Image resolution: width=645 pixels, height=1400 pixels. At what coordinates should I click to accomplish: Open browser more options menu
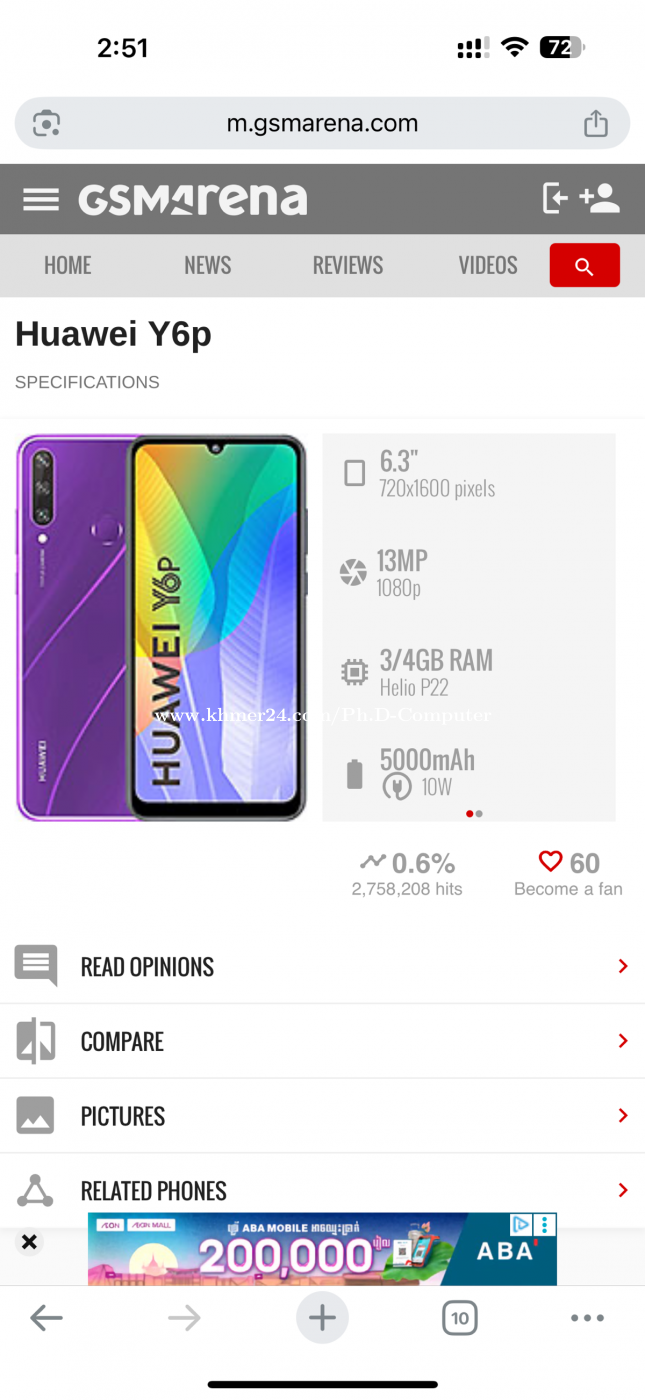coord(587,1318)
